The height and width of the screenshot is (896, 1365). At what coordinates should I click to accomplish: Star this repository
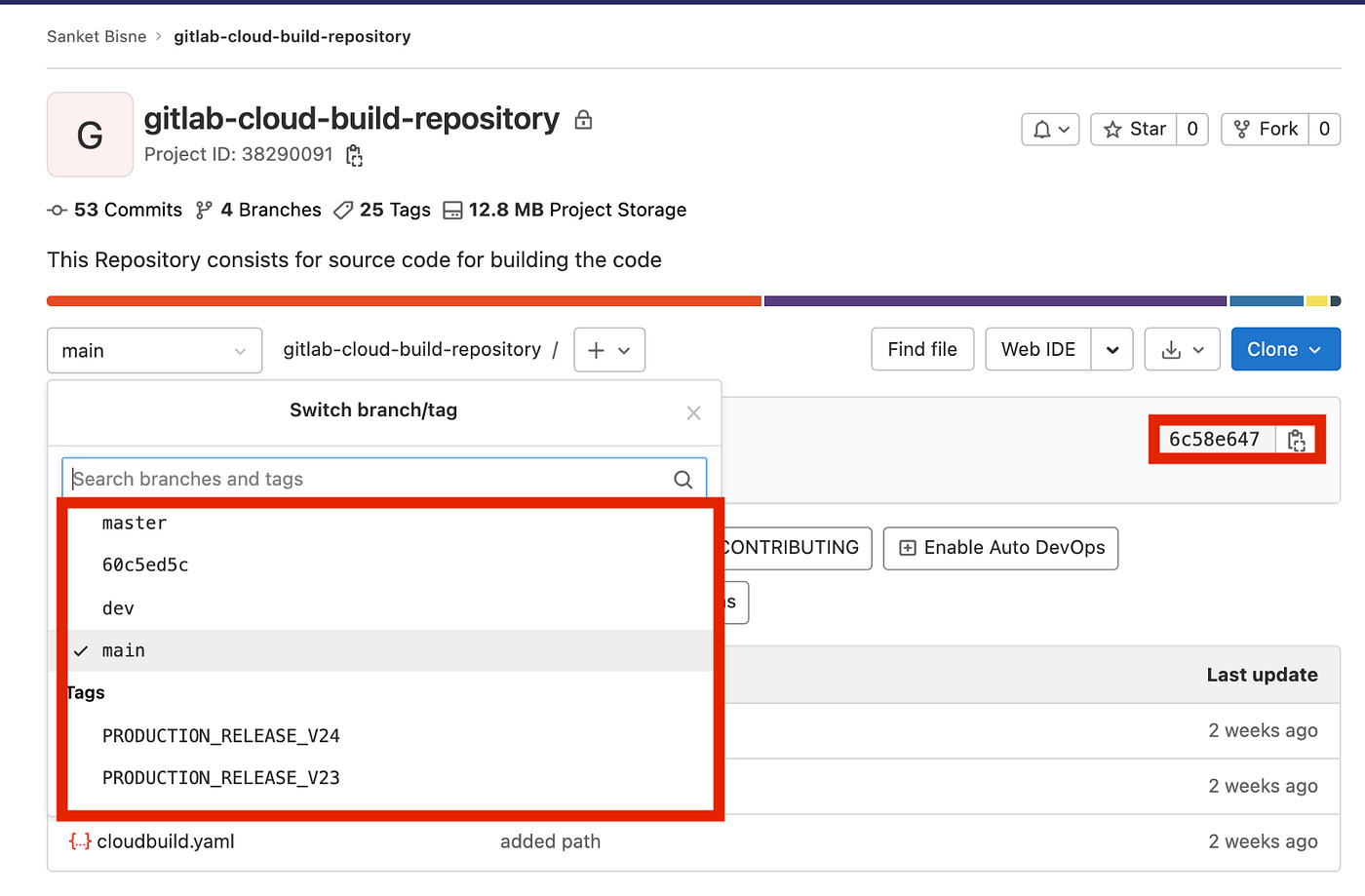pyautogui.click(x=1134, y=129)
